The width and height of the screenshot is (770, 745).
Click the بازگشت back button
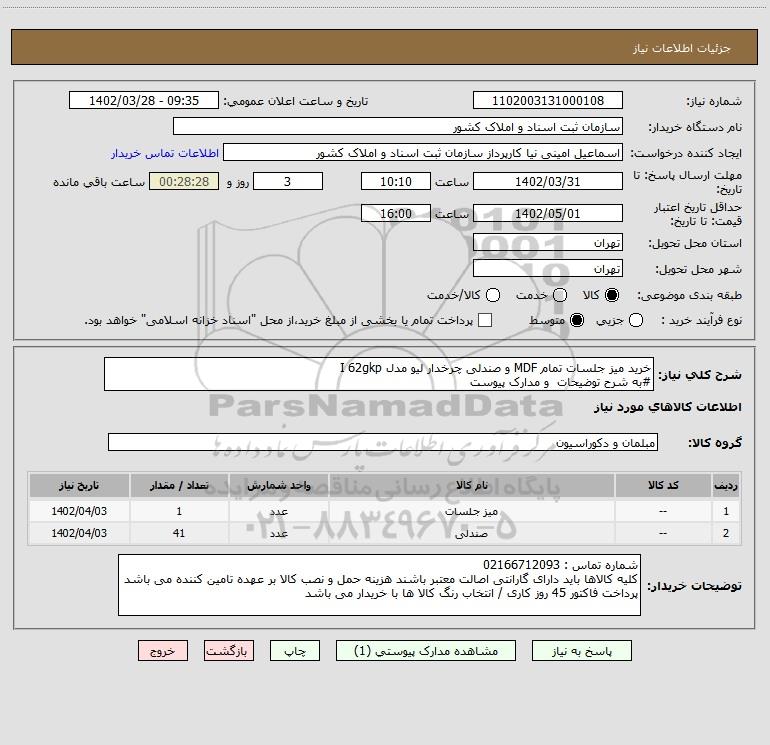[229, 651]
